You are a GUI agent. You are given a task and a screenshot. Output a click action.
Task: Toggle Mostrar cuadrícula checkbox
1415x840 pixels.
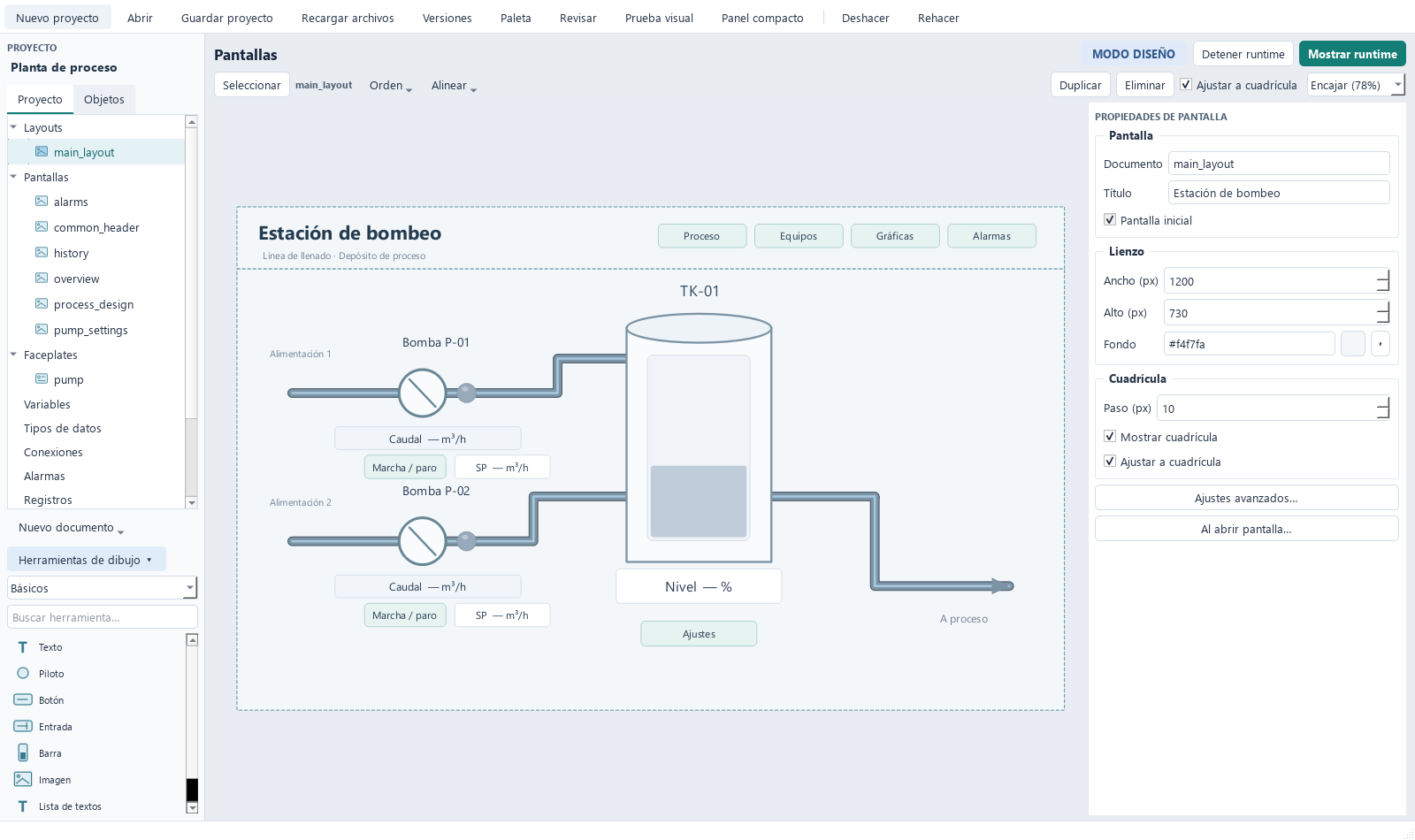tap(1110, 436)
